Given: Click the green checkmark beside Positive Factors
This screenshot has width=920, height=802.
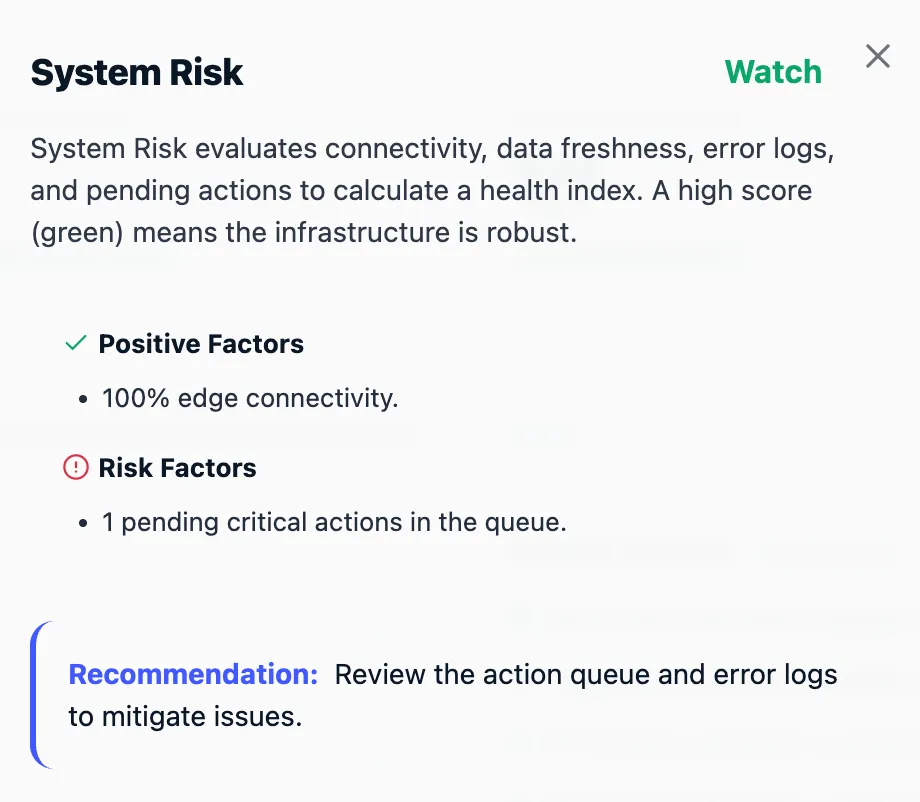Looking at the screenshot, I should click(75, 343).
